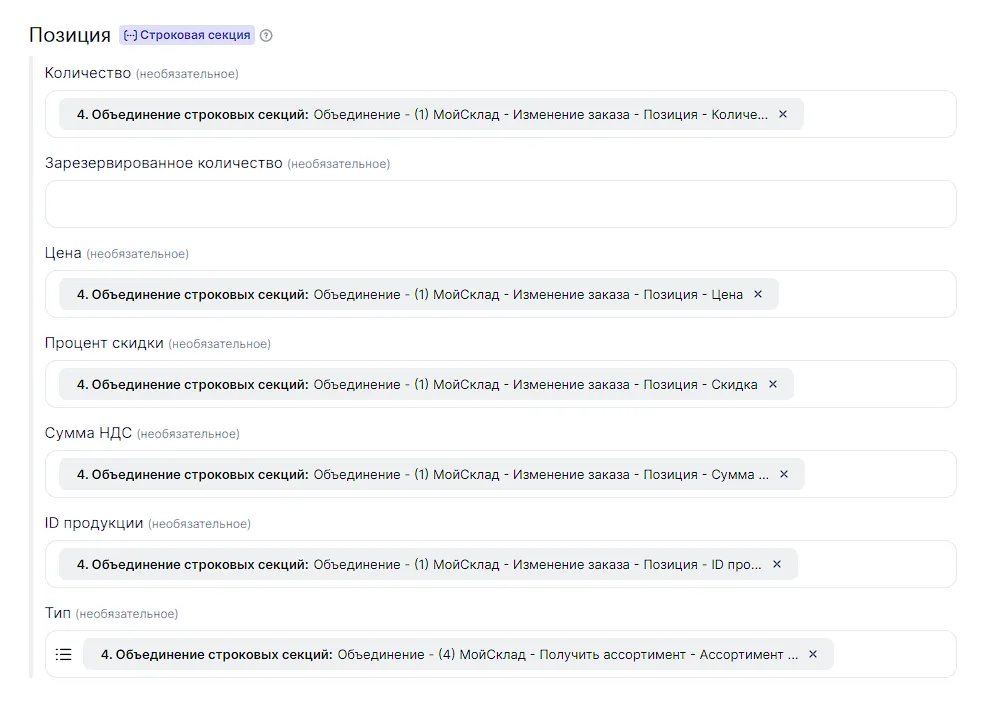This screenshot has height=702, width=984.
Task: Remove the tag in the Цена field
Action: point(758,294)
